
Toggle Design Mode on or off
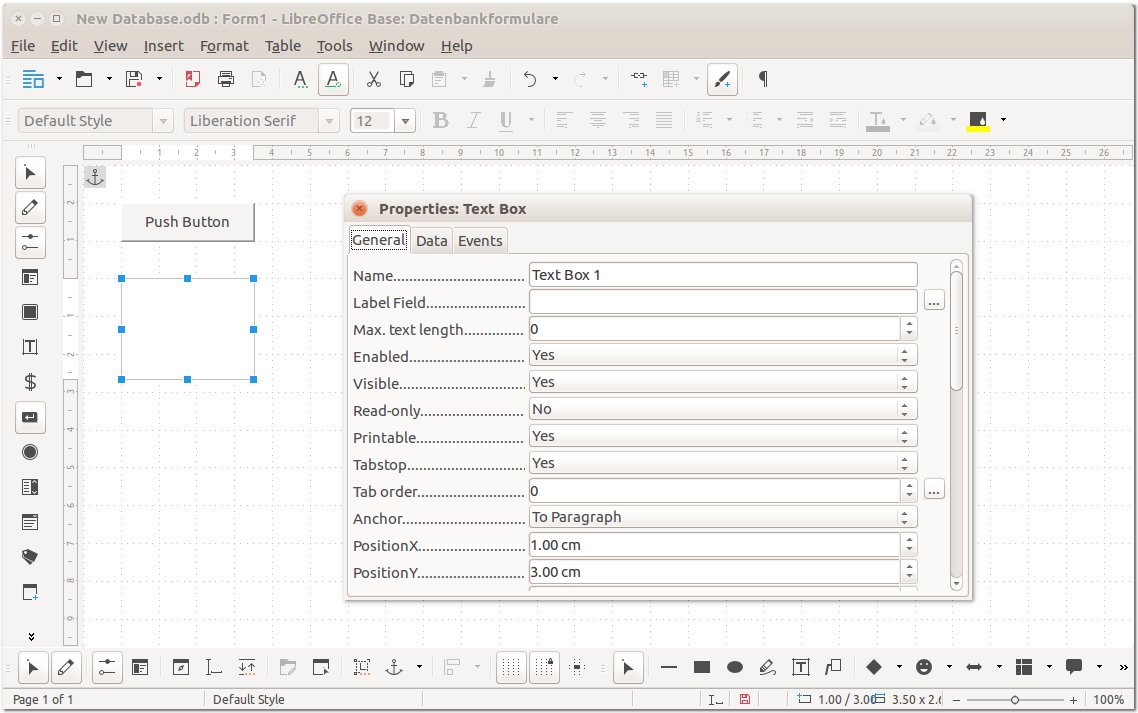67,667
